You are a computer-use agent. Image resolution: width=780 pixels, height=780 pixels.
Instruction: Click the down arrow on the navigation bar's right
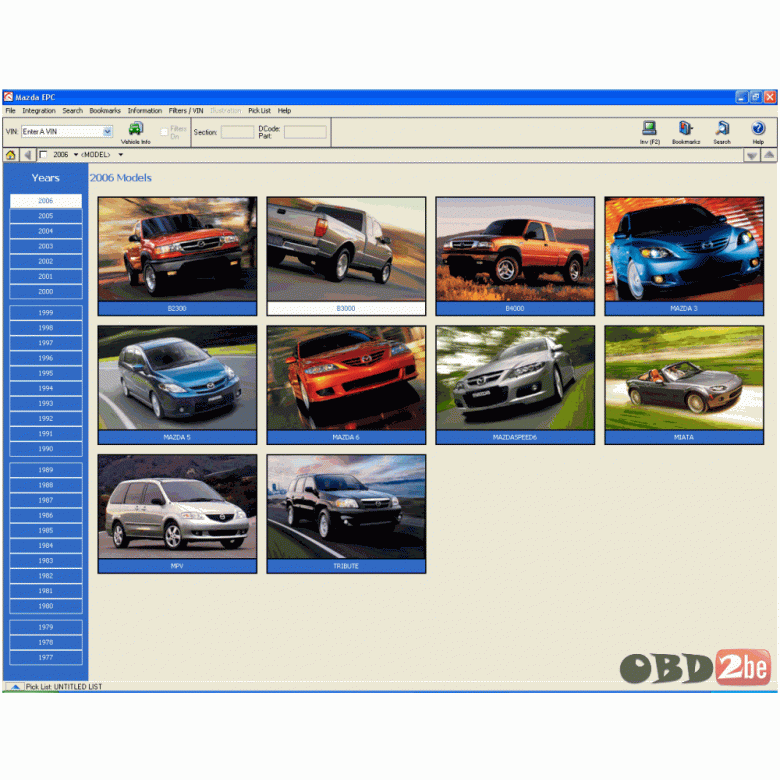click(x=752, y=156)
